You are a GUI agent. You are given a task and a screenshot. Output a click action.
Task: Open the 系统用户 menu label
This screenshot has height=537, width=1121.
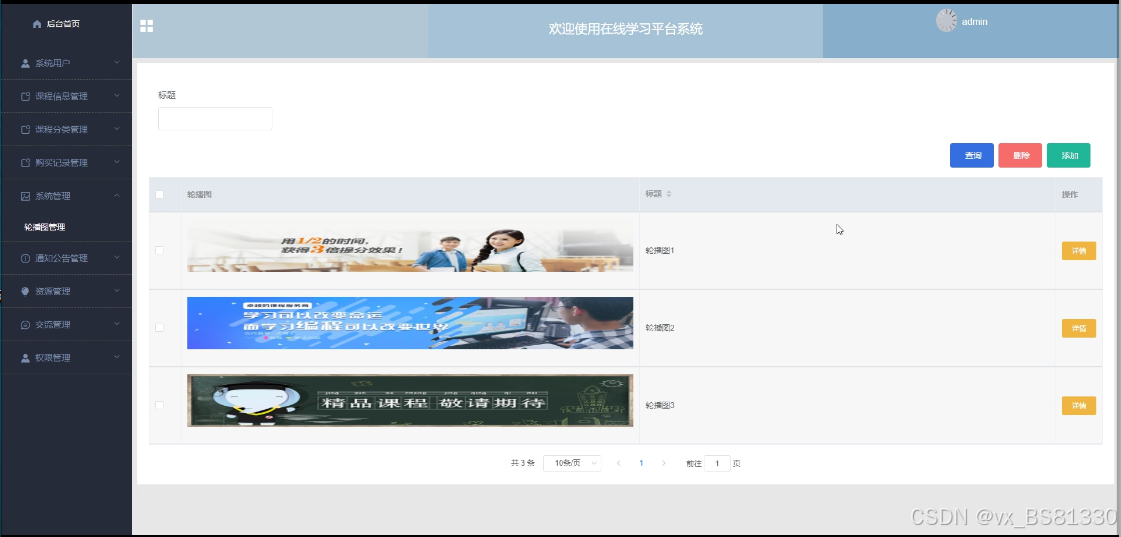click(x=53, y=64)
